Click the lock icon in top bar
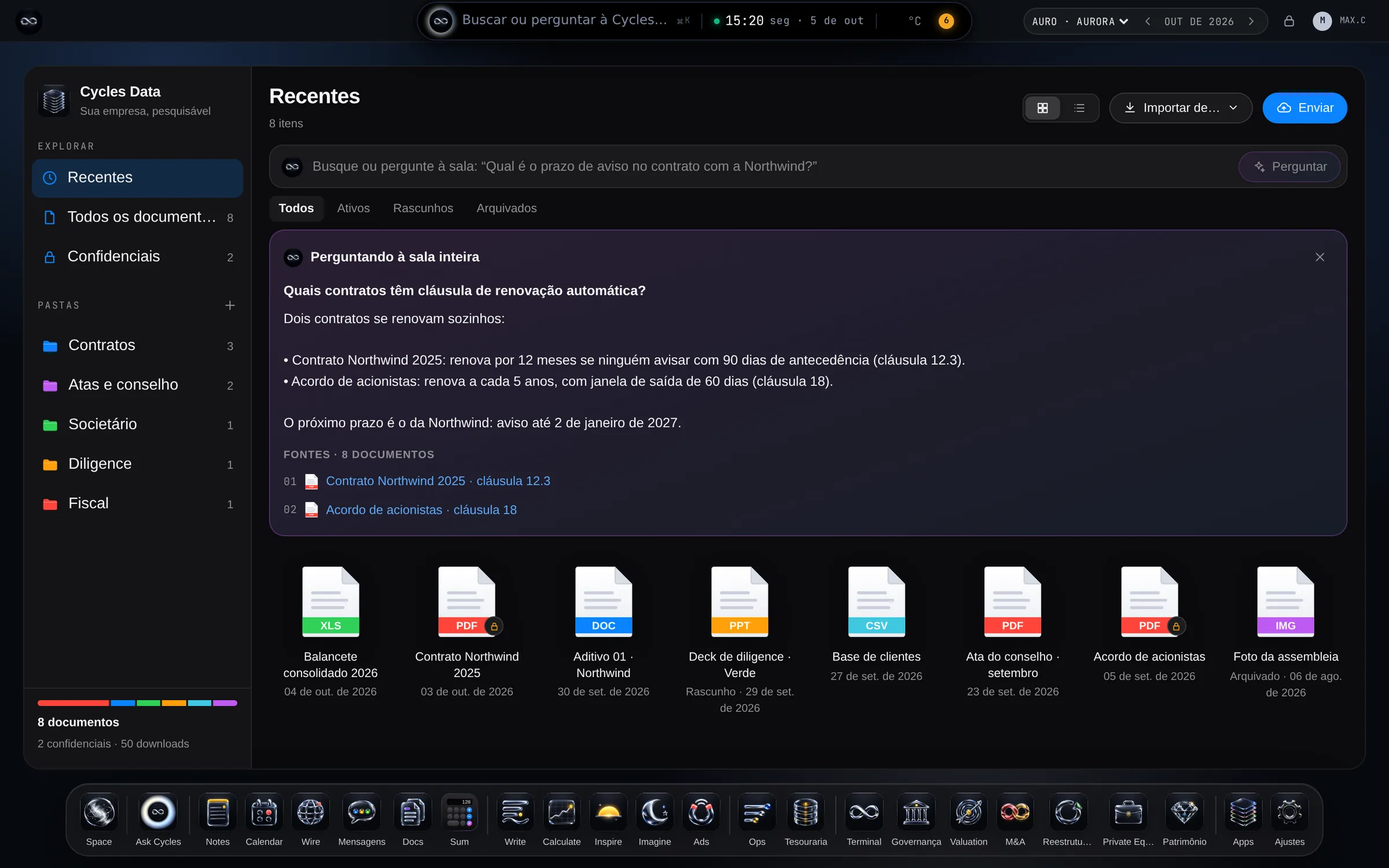 pyautogui.click(x=1289, y=21)
